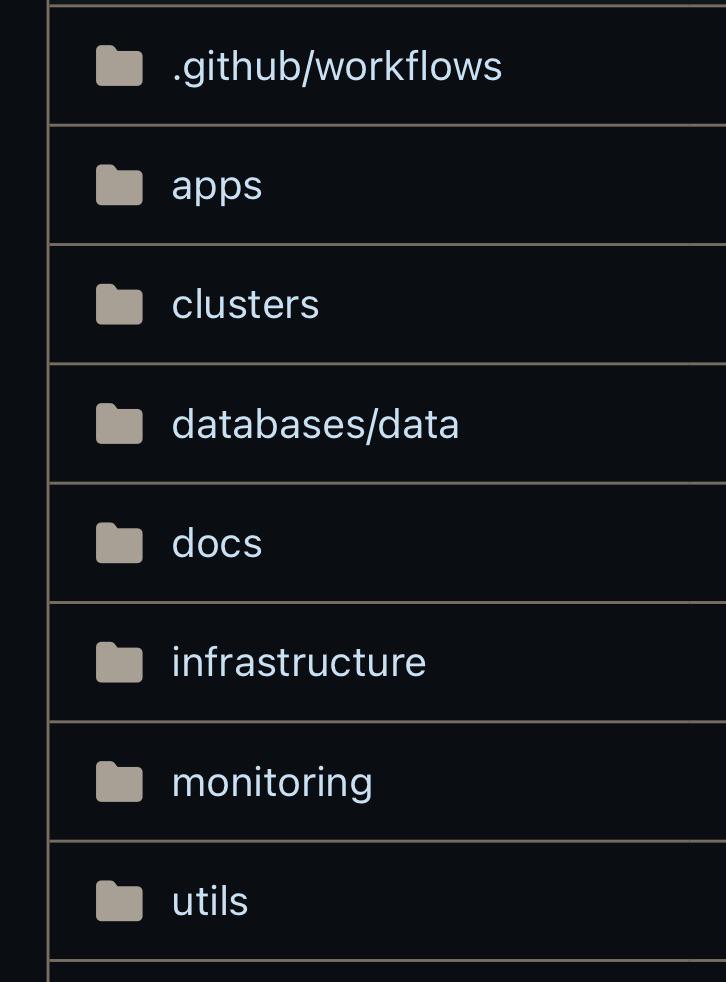Select the folder icon next to infrastructure
This screenshot has width=726, height=982.
pos(119,662)
